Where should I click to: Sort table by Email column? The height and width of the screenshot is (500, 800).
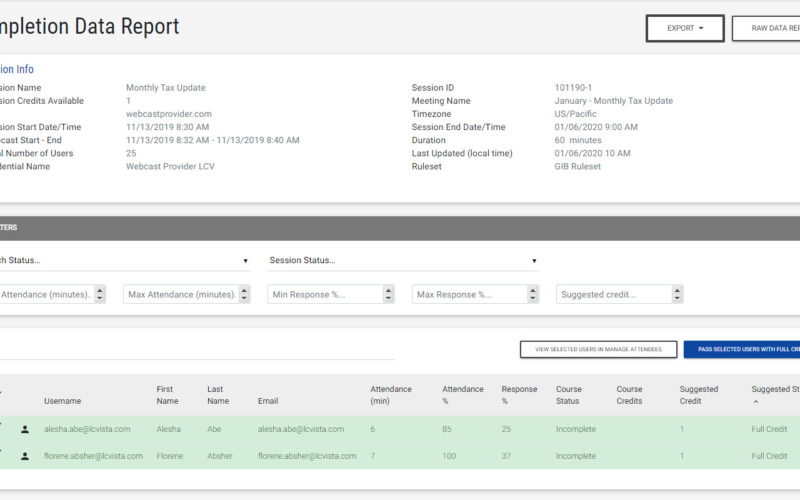(268, 401)
